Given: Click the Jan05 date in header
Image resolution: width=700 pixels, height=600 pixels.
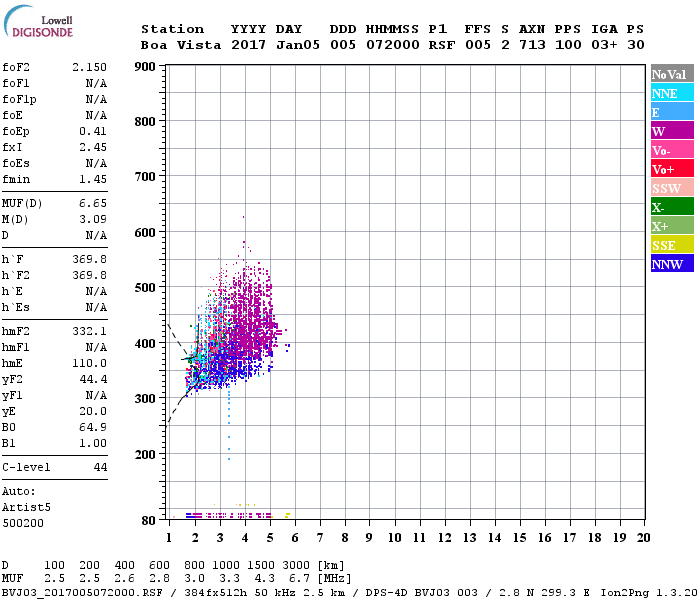Looking at the screenshot, I should click(298, 45).
